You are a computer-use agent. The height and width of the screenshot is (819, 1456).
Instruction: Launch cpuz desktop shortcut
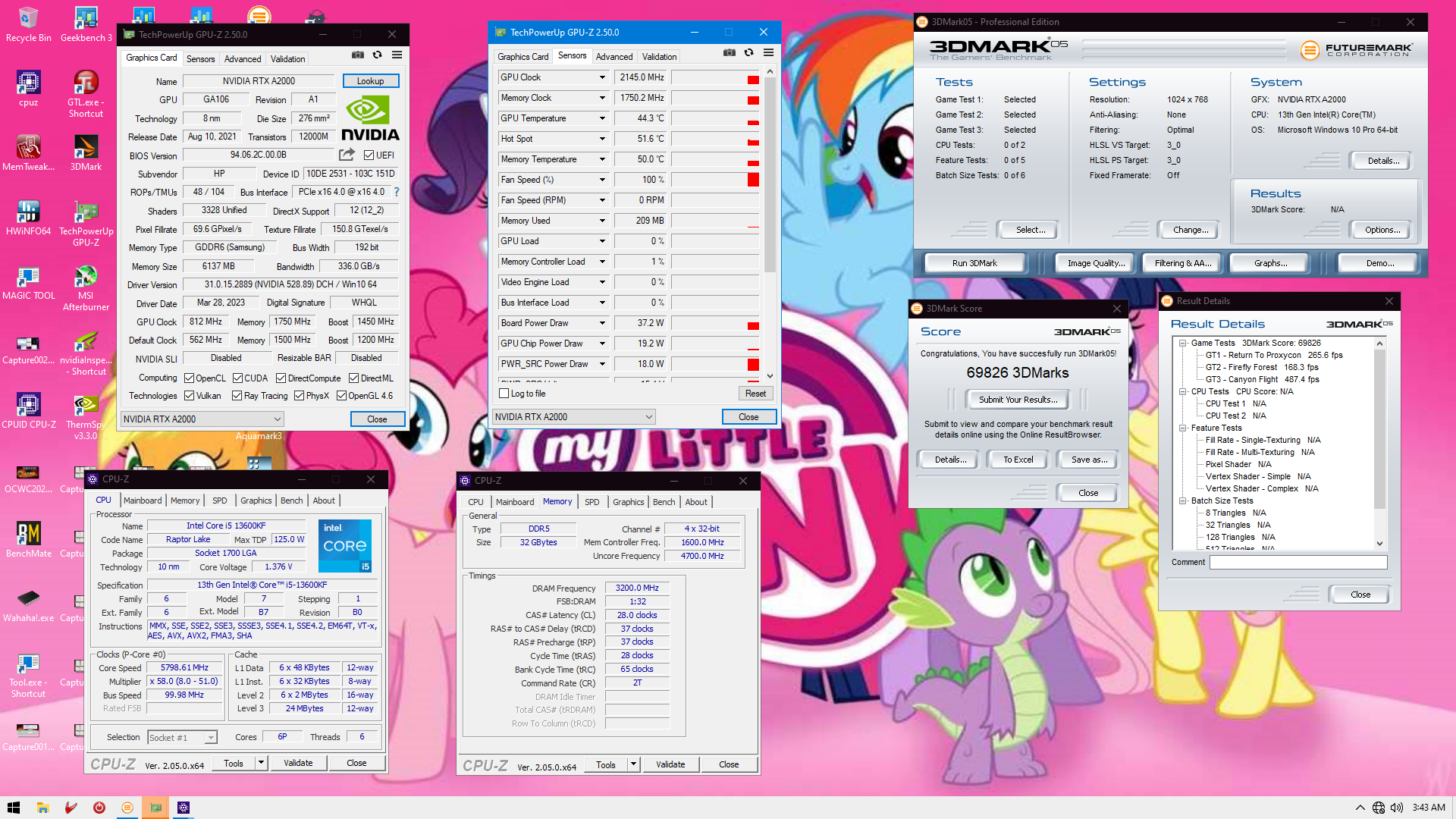[x=28, y=89]
